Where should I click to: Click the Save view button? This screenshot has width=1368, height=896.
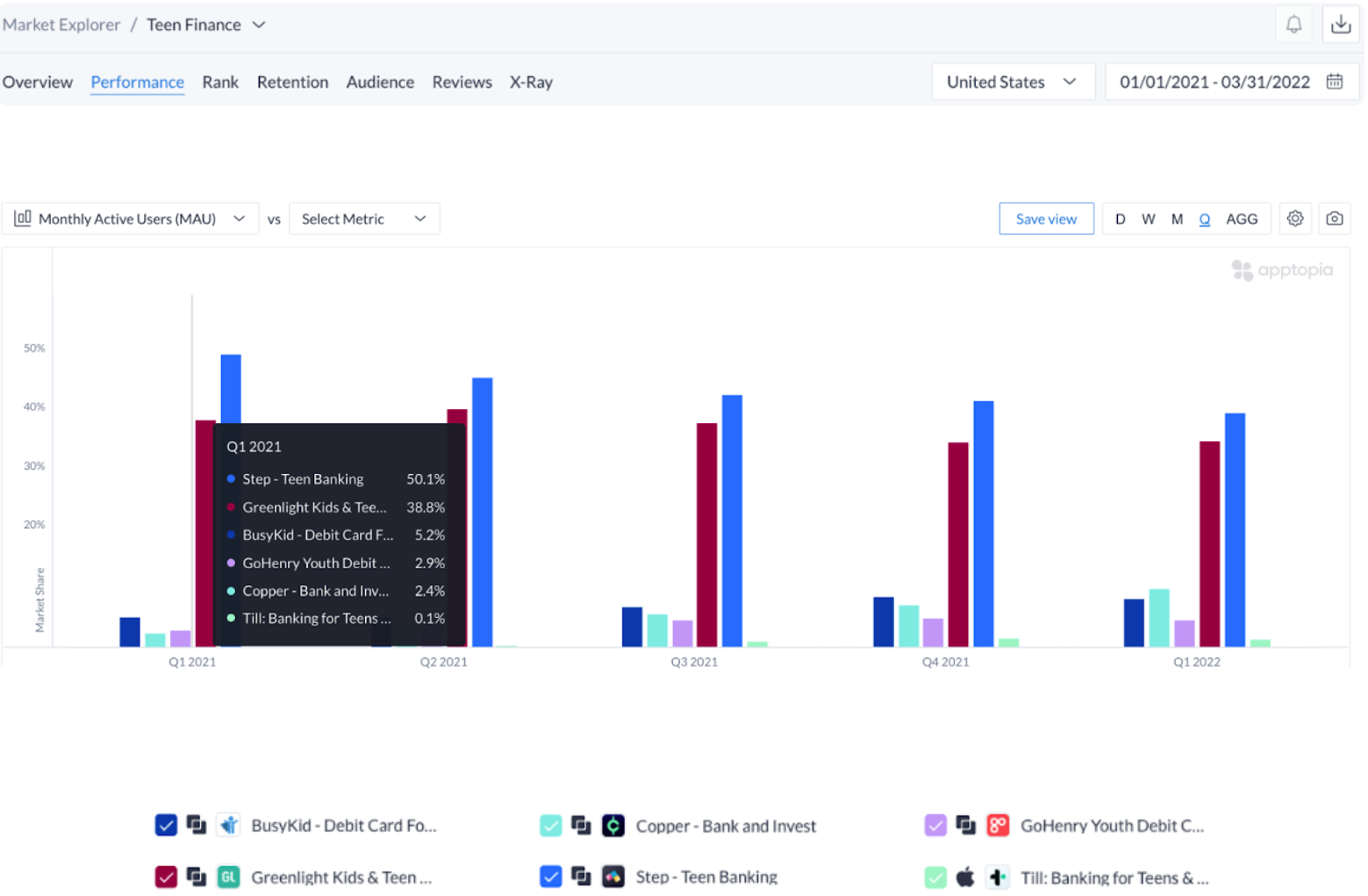[x=1046, y=219]
